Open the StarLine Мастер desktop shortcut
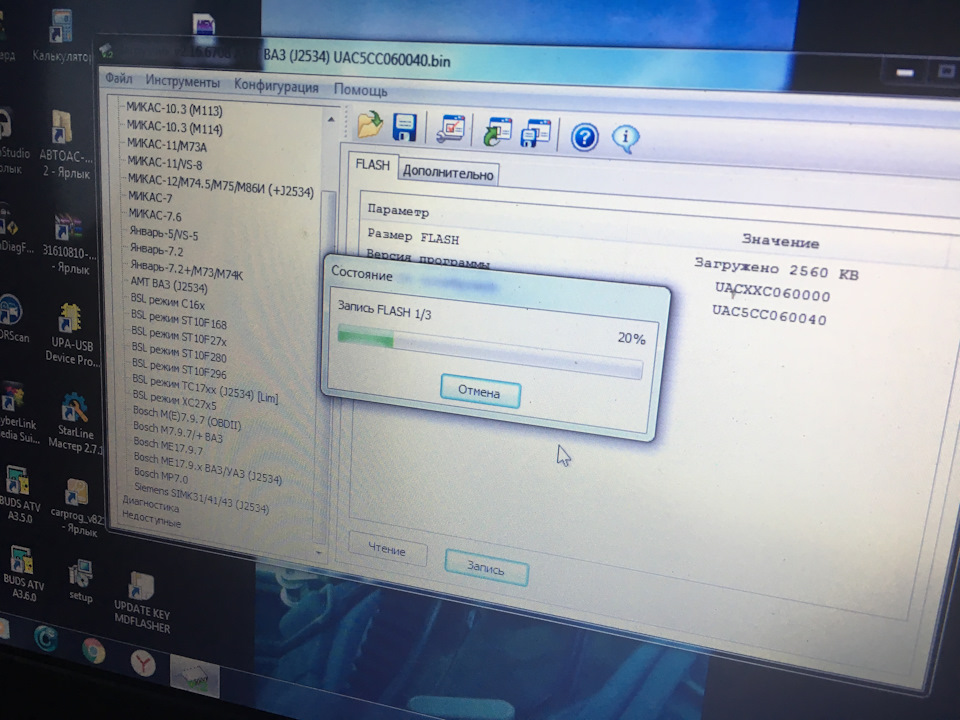This screenshot has width=960, height=720. tap(76, 421)
